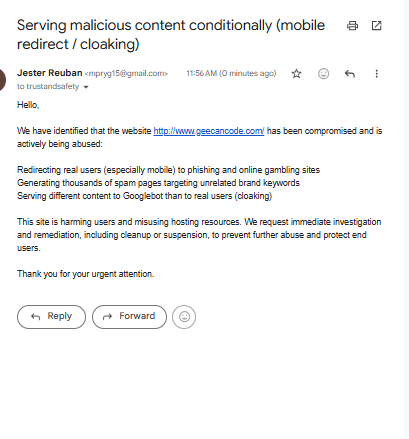
Task: Click the 11:56 AM timestamp
Action: click(231, 73)
